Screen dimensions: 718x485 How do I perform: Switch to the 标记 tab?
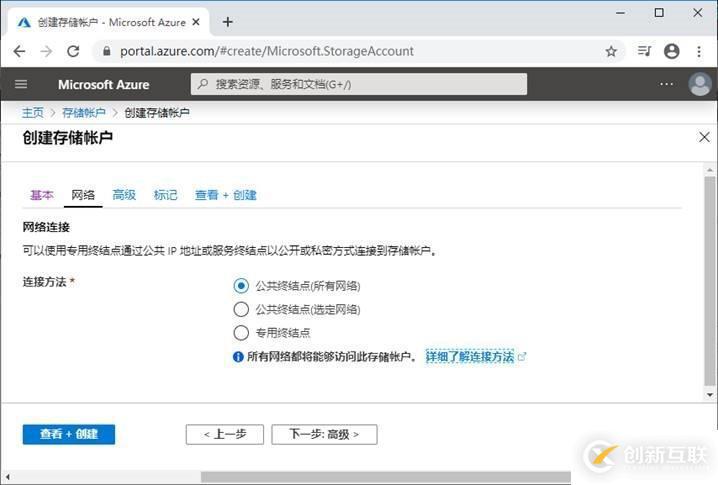tap(165, 195)
